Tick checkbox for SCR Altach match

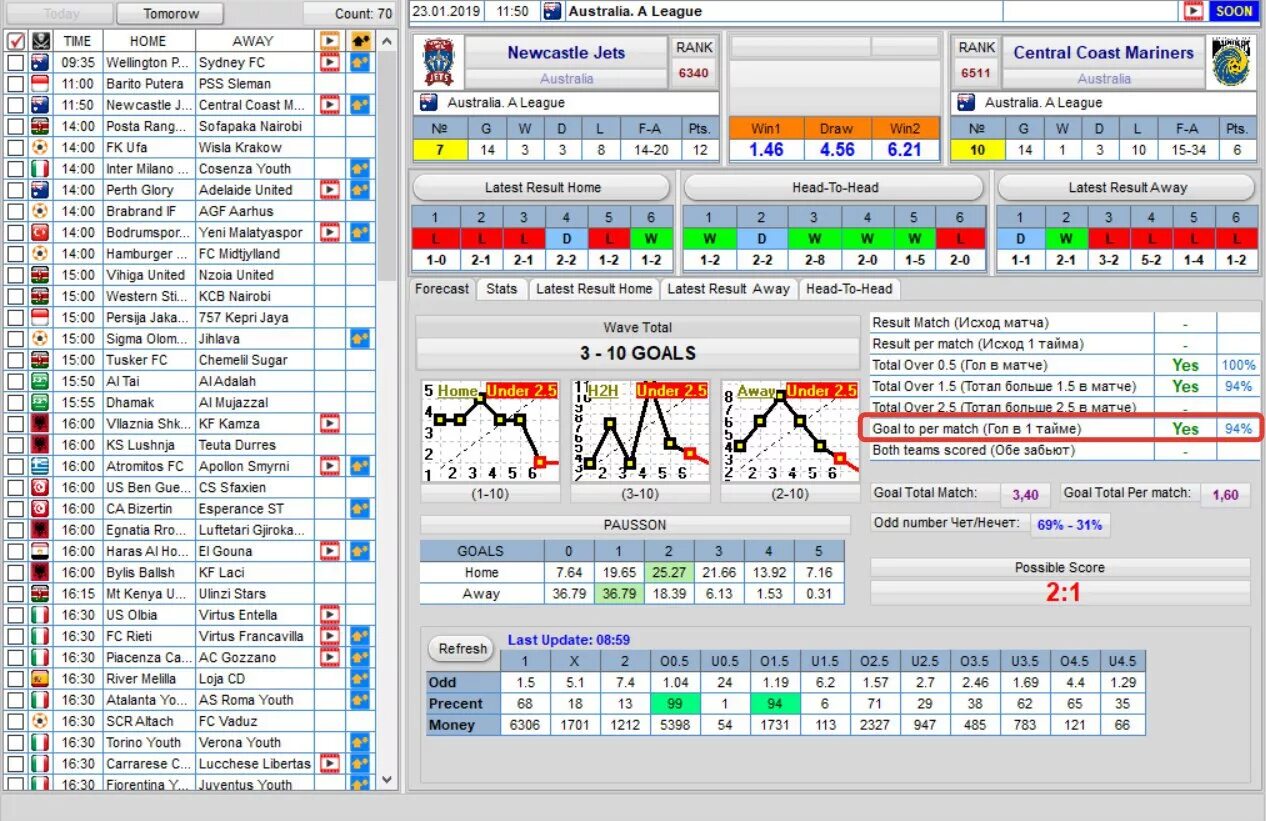(x=15, y=721)
